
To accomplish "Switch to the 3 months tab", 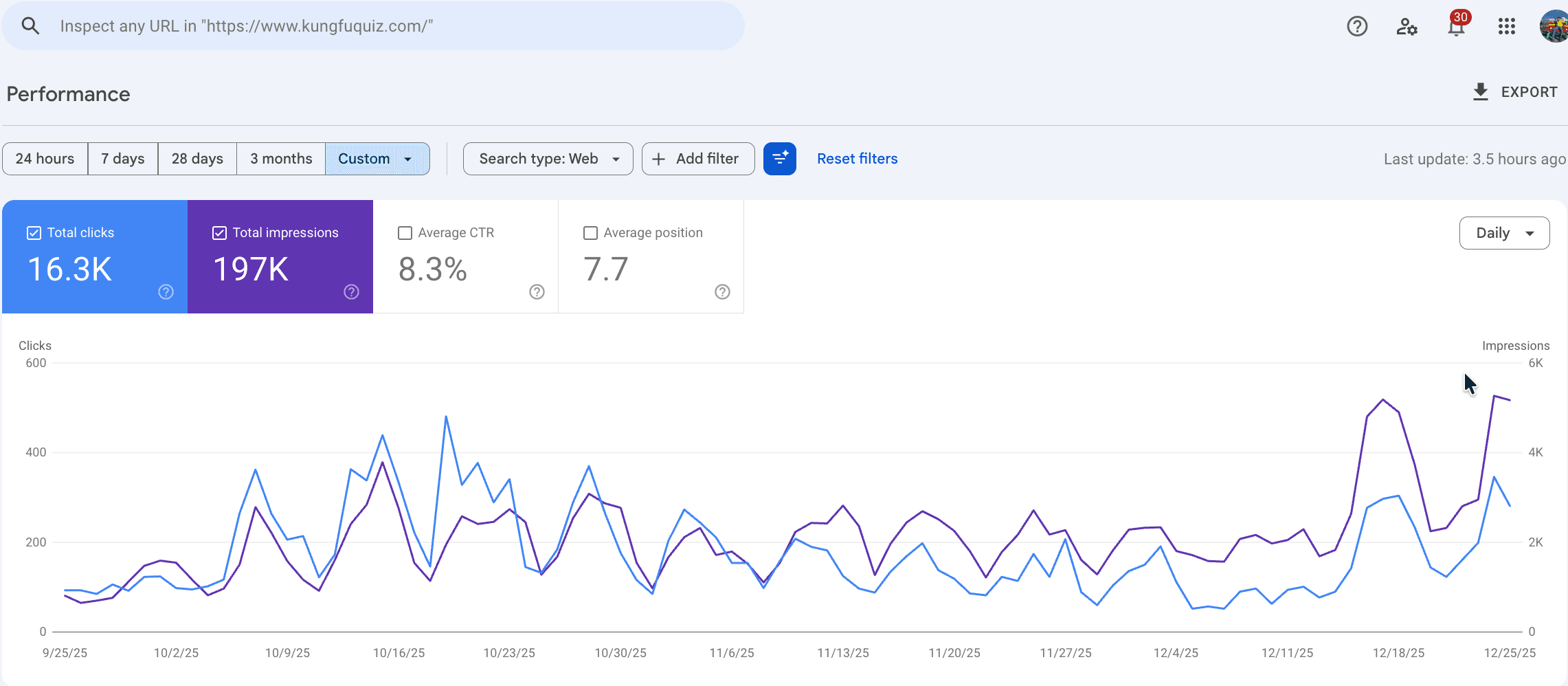I will point(280,158).
